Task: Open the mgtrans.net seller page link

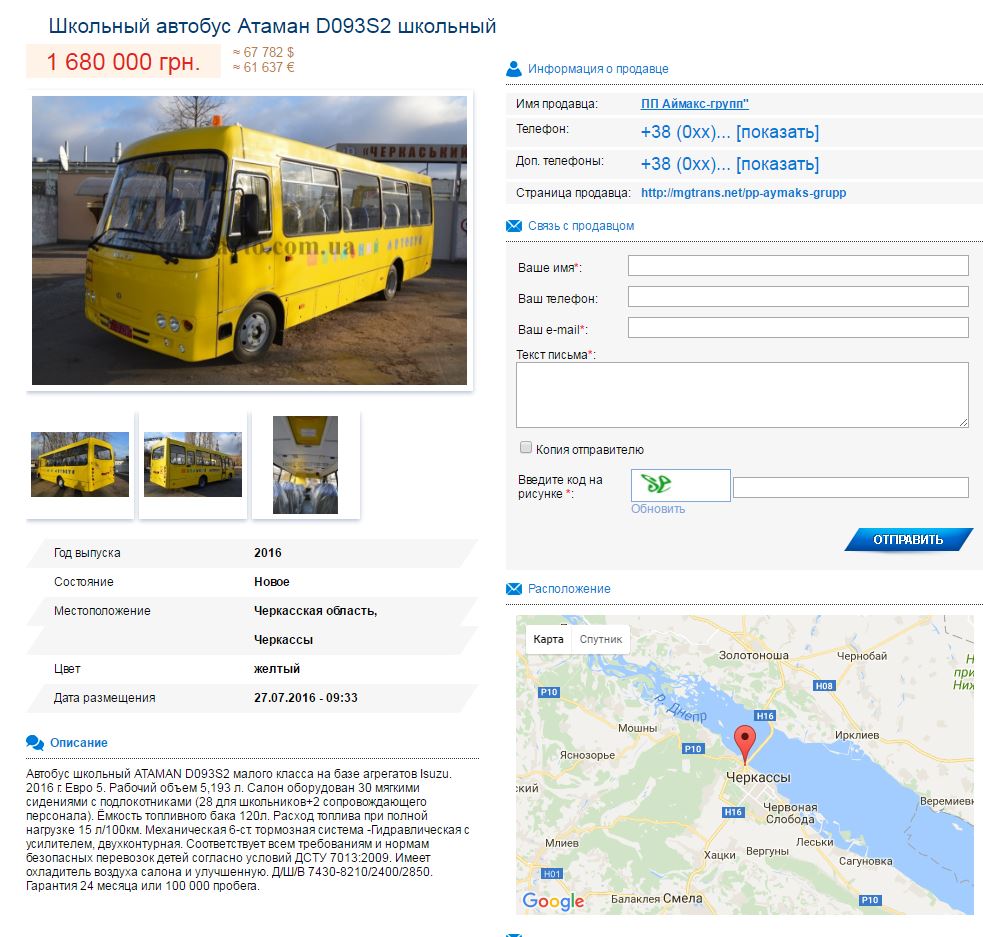Action: click(x=743, y=193)
